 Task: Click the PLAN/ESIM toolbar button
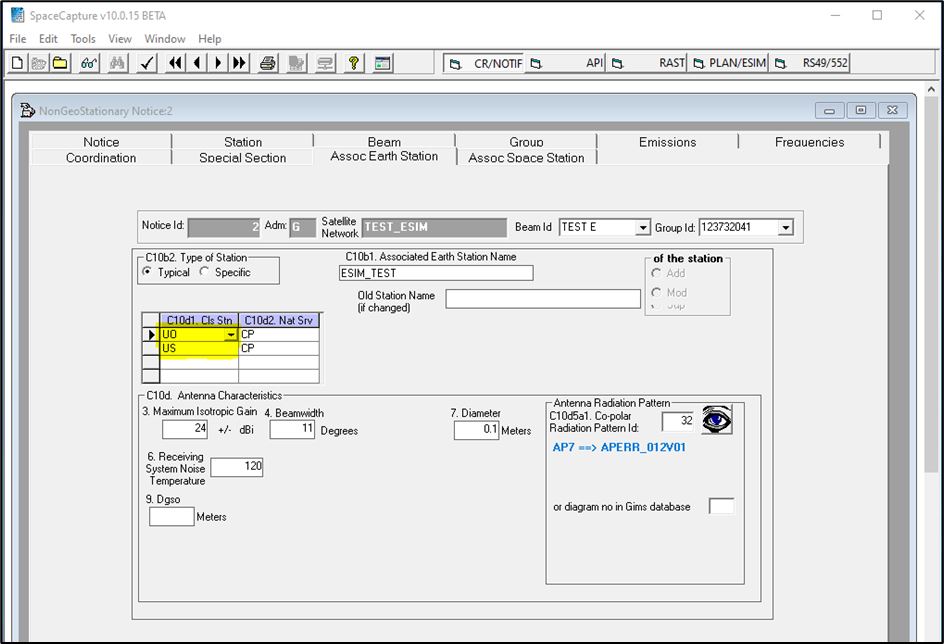728,63
